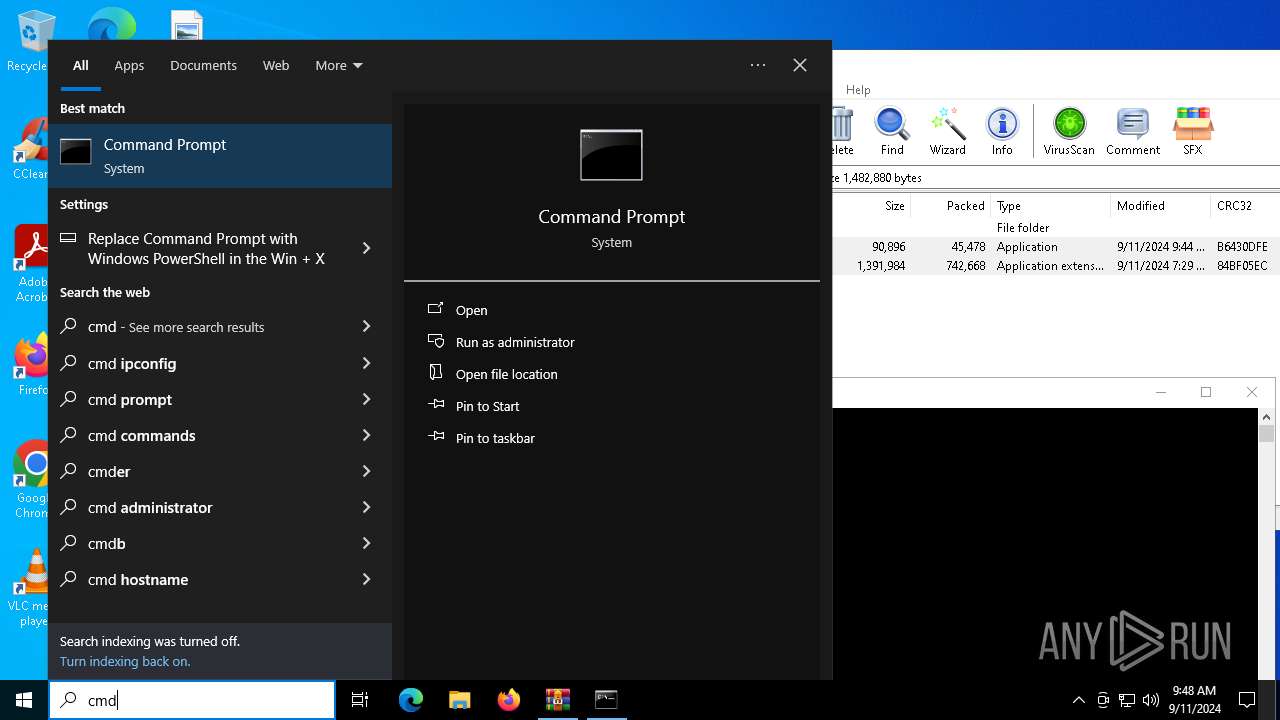Open Command Prompt best match result
This screenshot has width=1280, height=720.
click(x=220, y=156)
